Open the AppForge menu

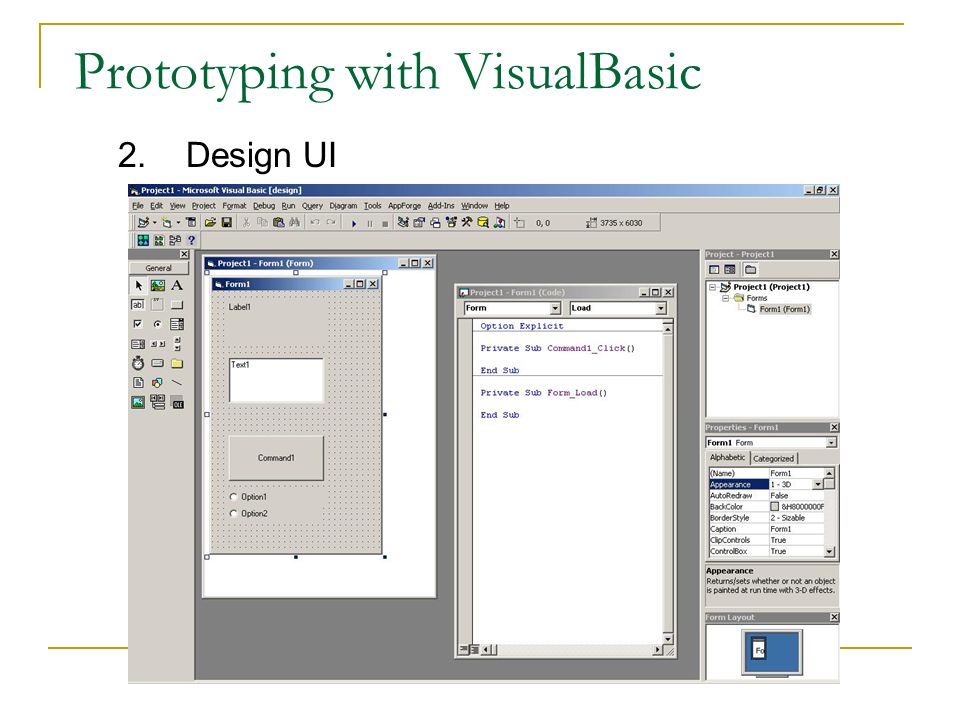coord(404,206)
